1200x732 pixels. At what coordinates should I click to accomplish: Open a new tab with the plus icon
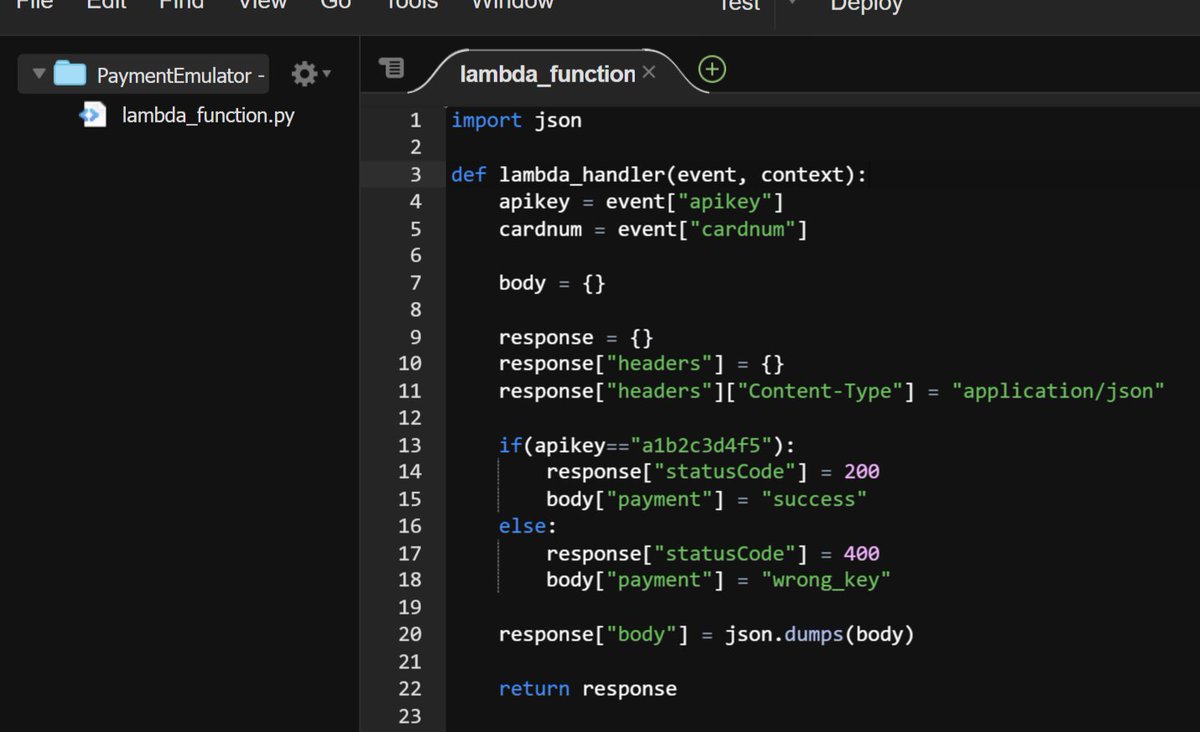point(712,69)
